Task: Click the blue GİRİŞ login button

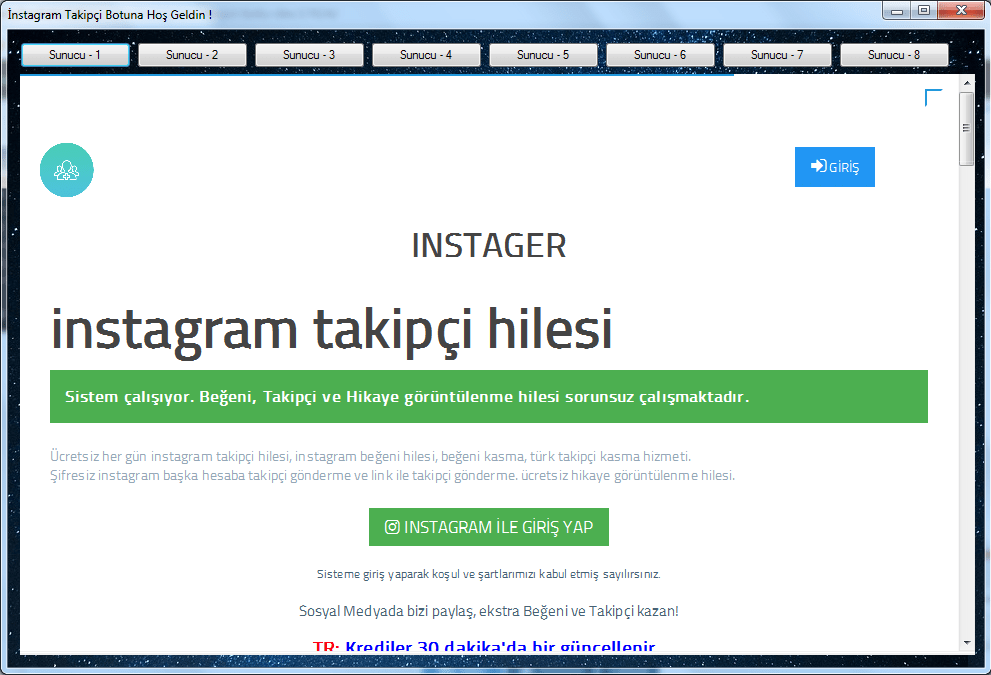Action: pos(834,167)
